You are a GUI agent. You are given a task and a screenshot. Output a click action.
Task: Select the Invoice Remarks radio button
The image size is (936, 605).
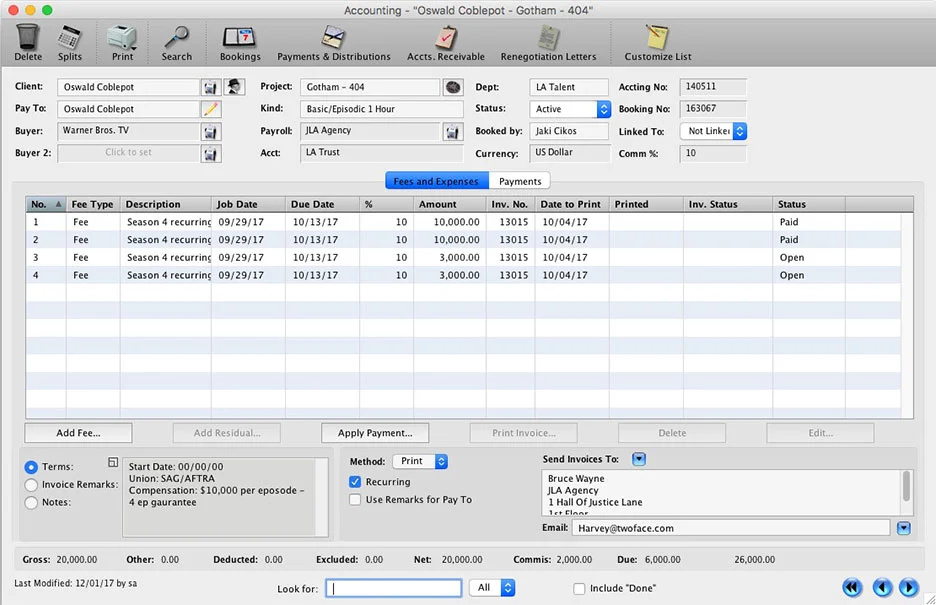coord(31,485)
